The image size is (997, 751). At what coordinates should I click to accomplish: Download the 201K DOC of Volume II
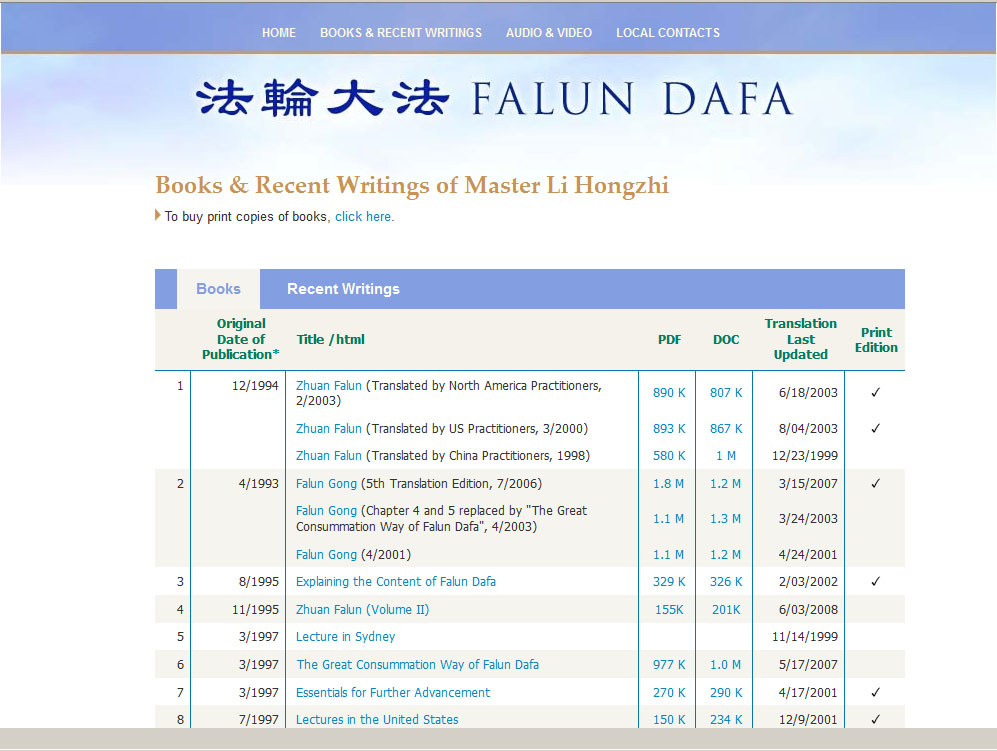coord(725,609)
